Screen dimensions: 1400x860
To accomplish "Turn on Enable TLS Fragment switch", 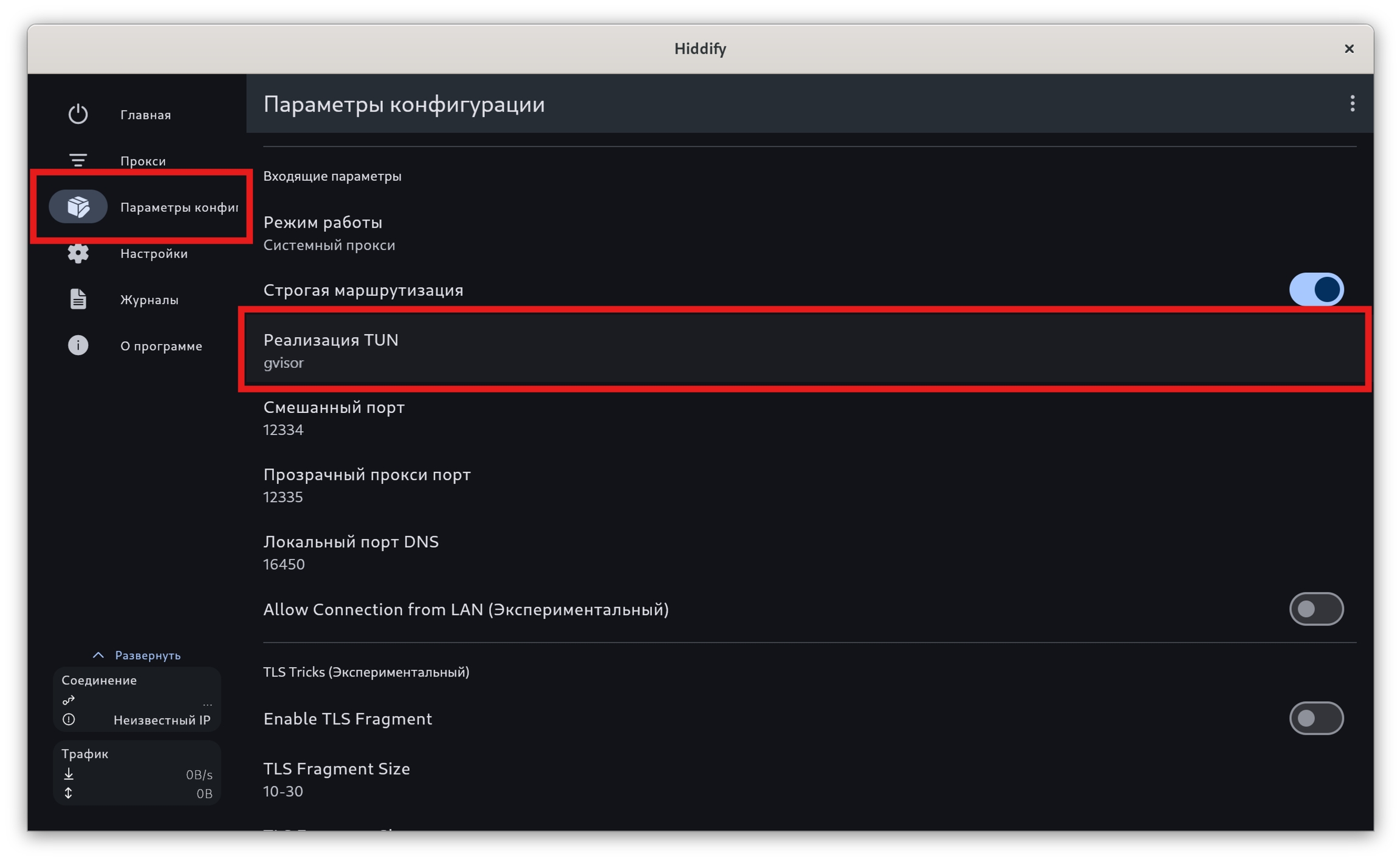I will tap(1316, 718).
